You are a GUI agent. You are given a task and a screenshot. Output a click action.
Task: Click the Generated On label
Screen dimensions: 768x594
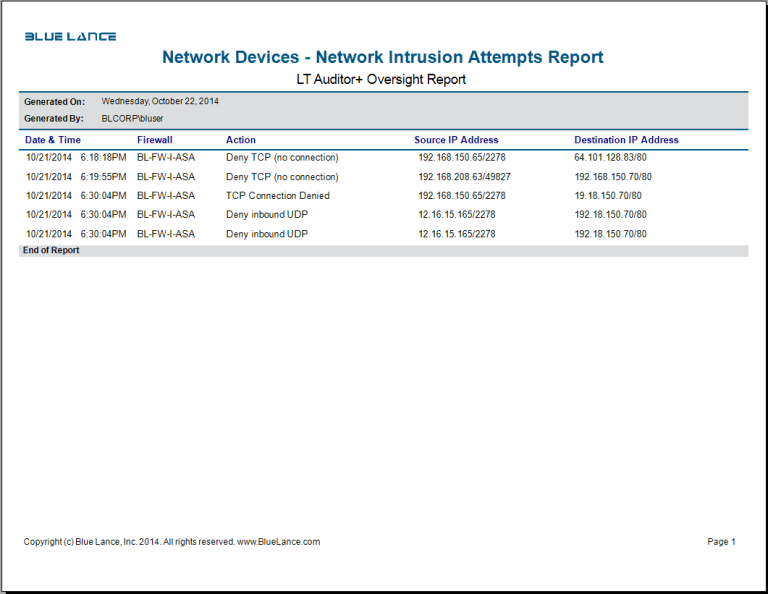tap(54, 102)
